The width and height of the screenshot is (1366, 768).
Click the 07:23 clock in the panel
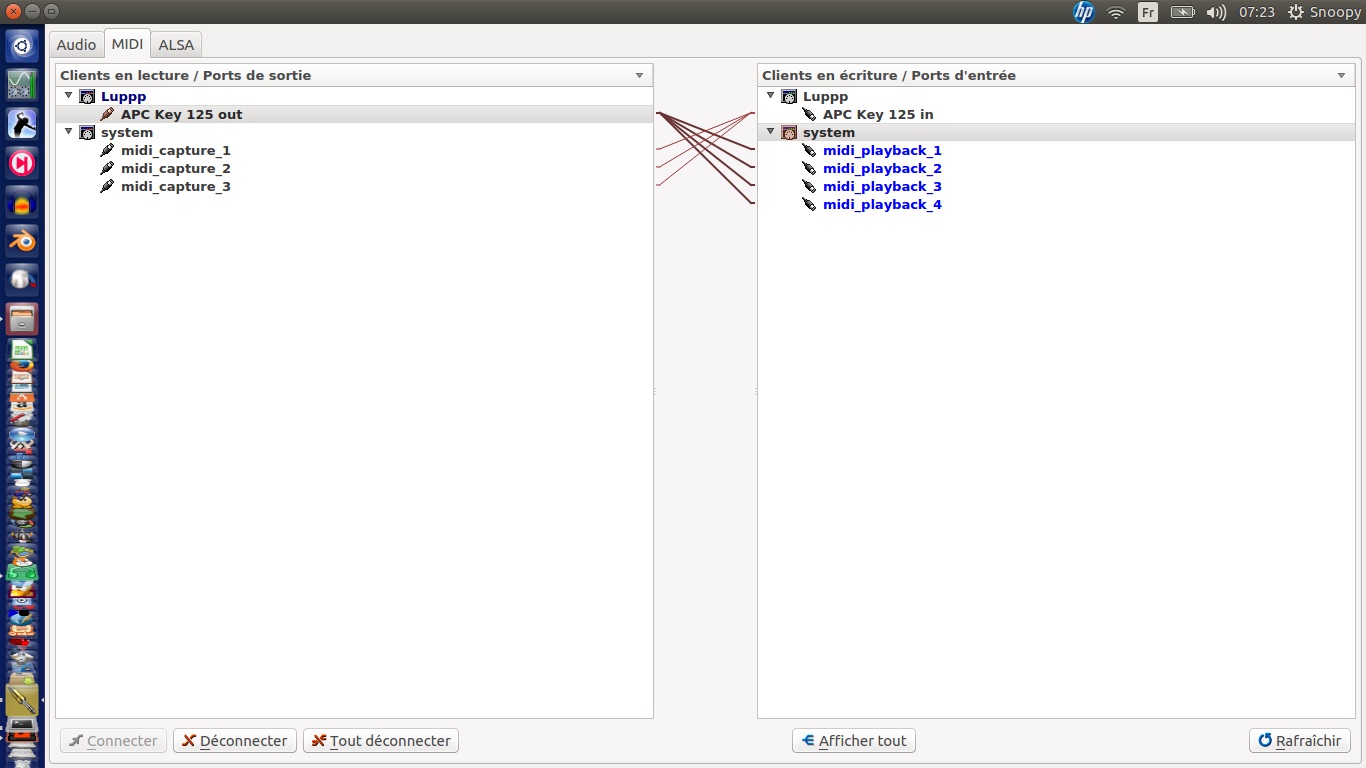(x=1256, y=12)
